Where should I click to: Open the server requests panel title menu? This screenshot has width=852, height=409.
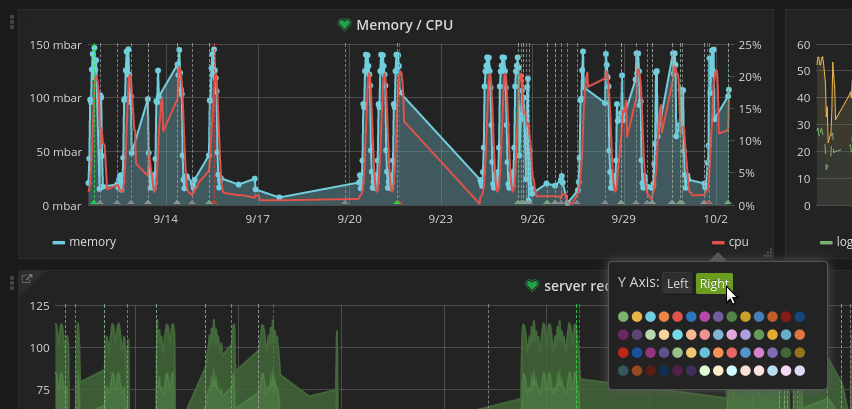(x=576, y=286)
